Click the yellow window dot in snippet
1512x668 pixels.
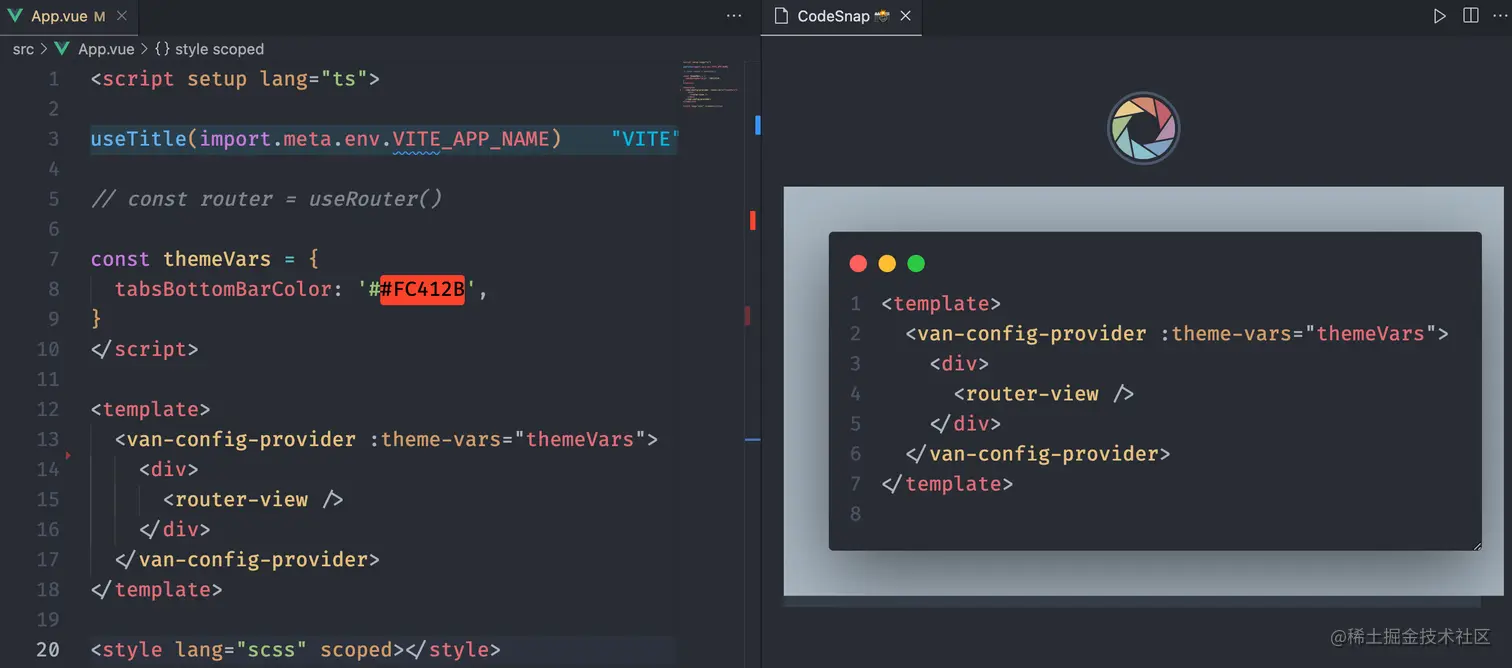pyautogui.click(x=887, y=264)
